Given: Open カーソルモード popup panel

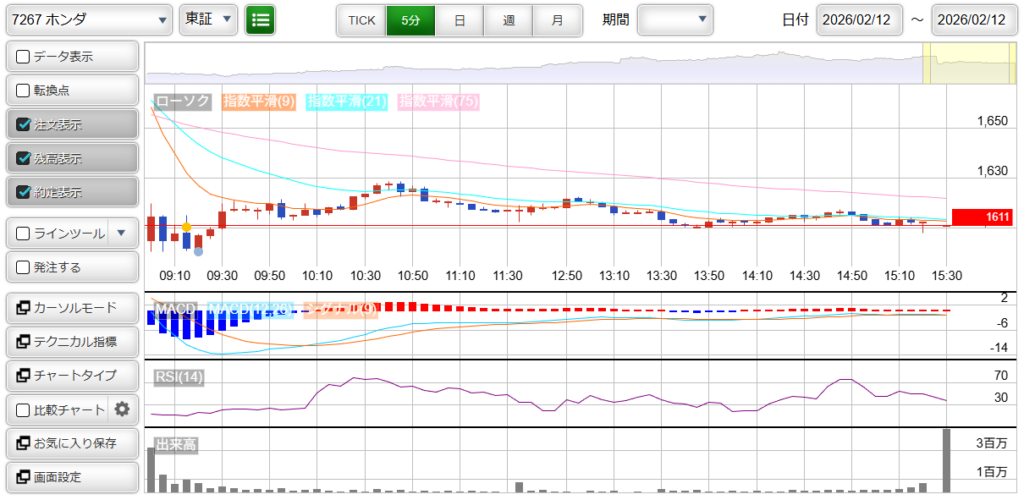Looking at the screenshot, I should [x=71, y=307].
